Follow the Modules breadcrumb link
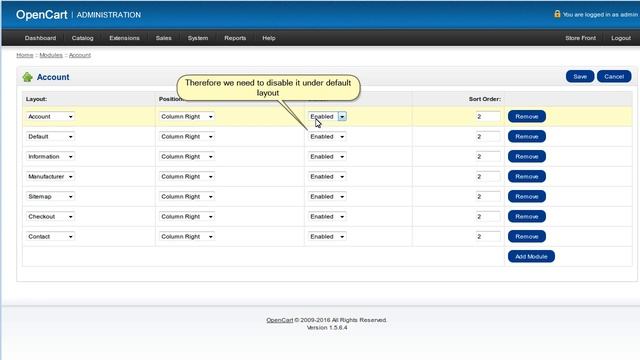 coord(51,55)
